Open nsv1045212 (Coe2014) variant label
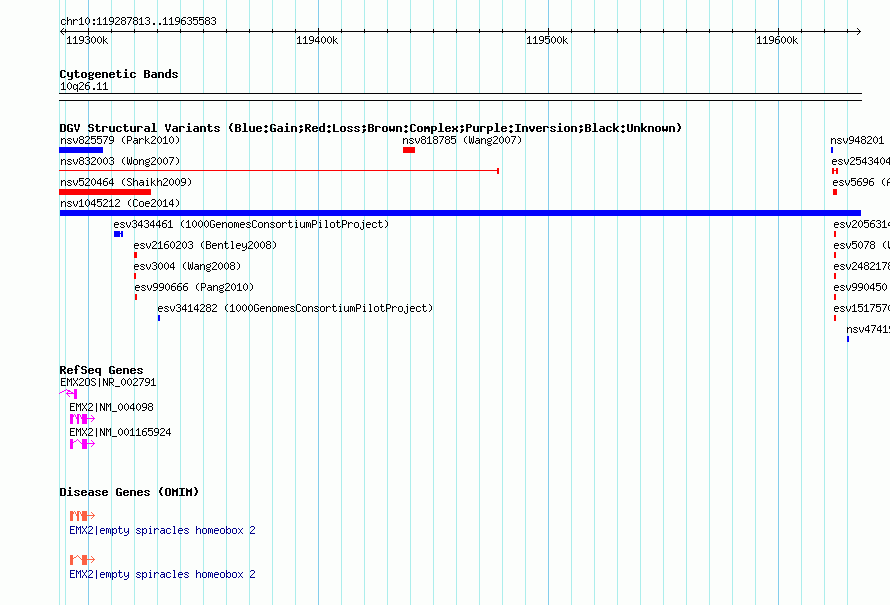This screenshot has width=890, height=605. pos(120,203)
